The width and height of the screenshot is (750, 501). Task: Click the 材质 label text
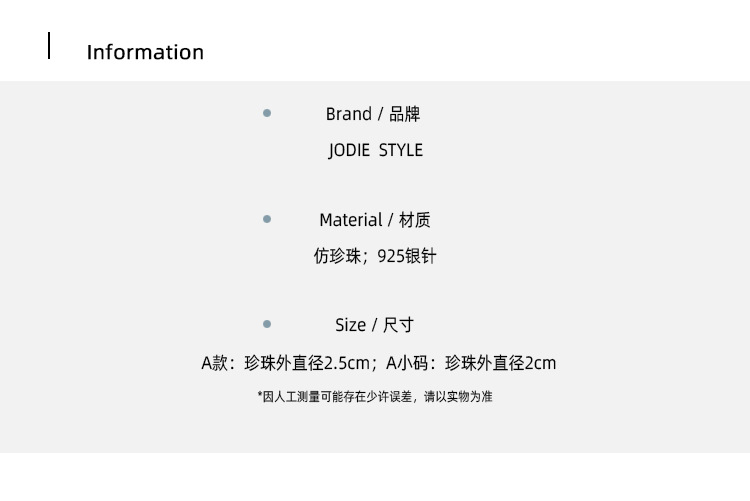(x=414, y=220)
